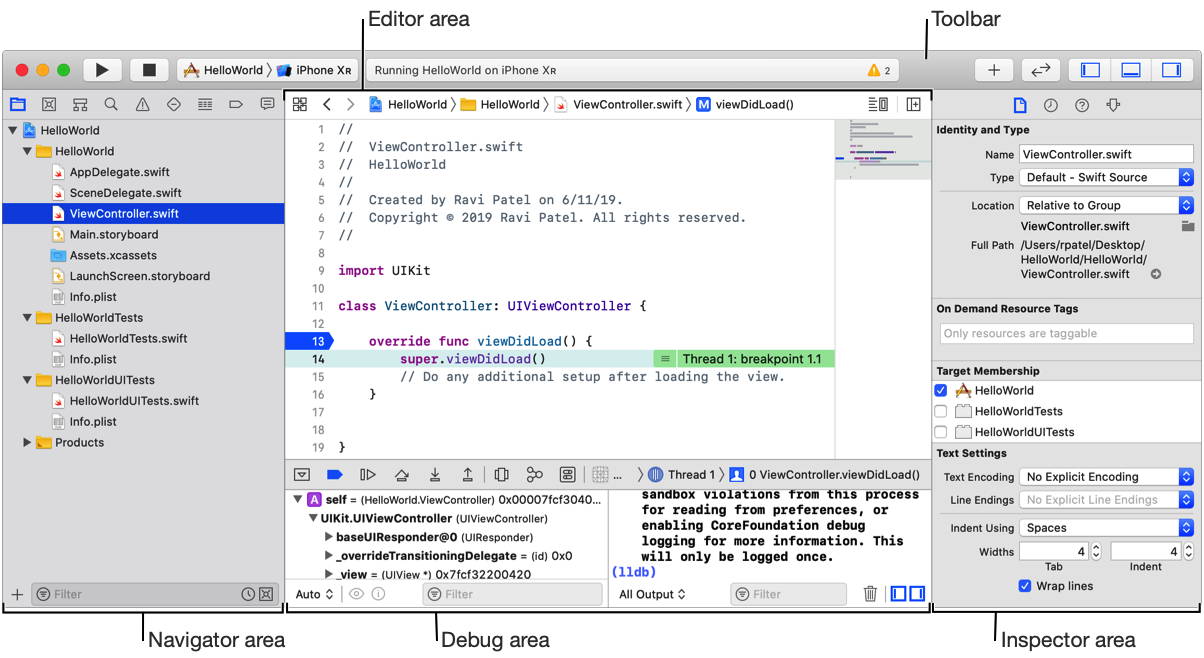Image resolution: width=1204 pixels, height=658 pixels.
Task: Open the Type Default - Swift Source dropdown
Action: (1106, 177)
